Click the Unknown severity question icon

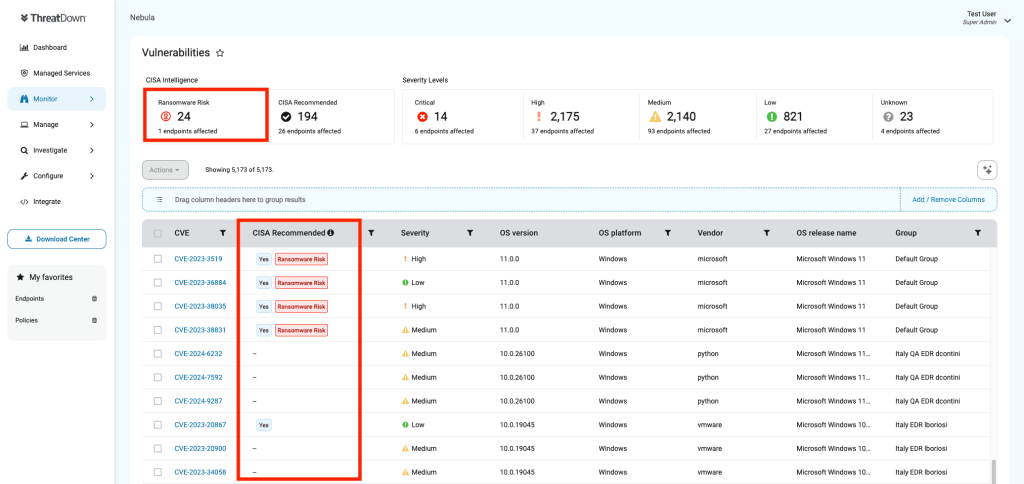click(888, 117)
